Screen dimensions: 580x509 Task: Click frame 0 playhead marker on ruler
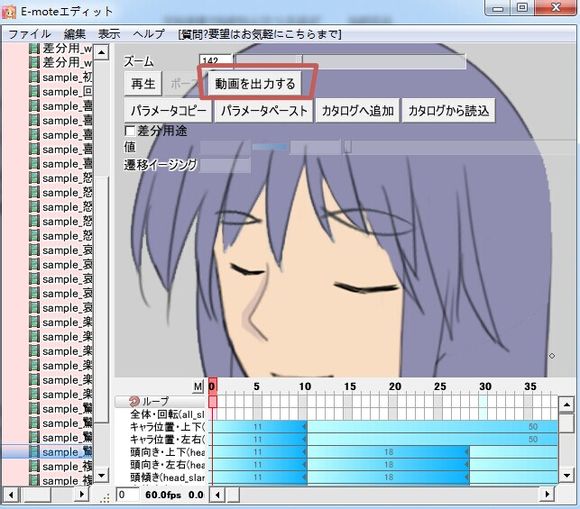point(213,386)
